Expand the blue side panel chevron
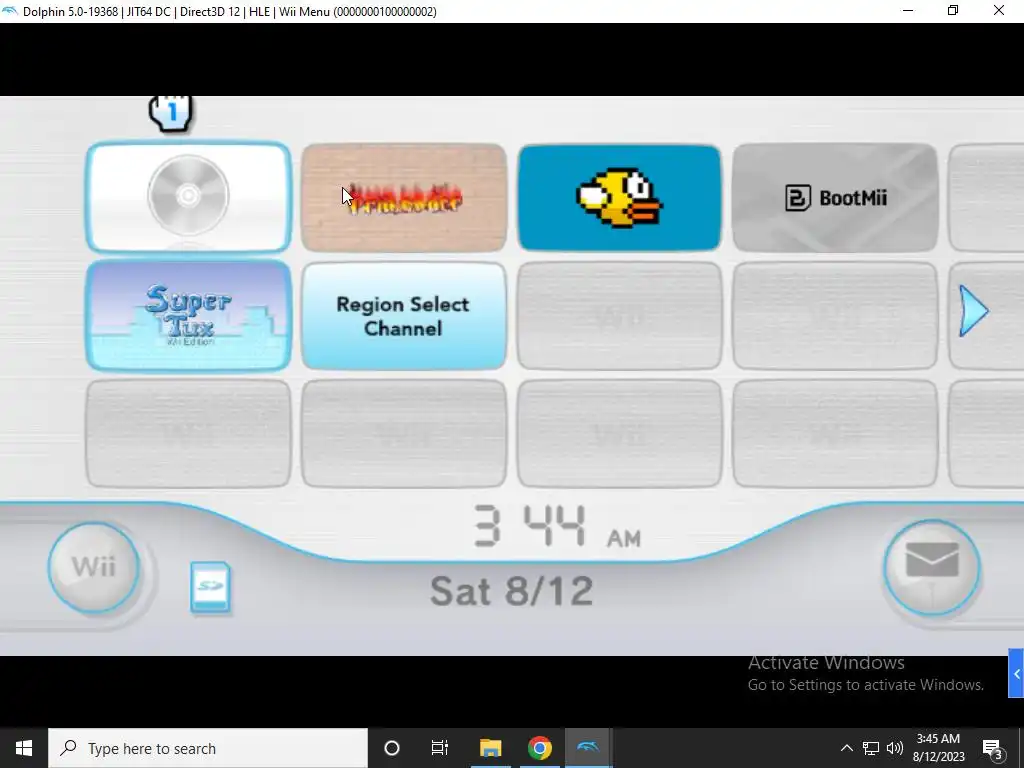The width and height of the screenshot is (1024, 768). coord(1016,674)
